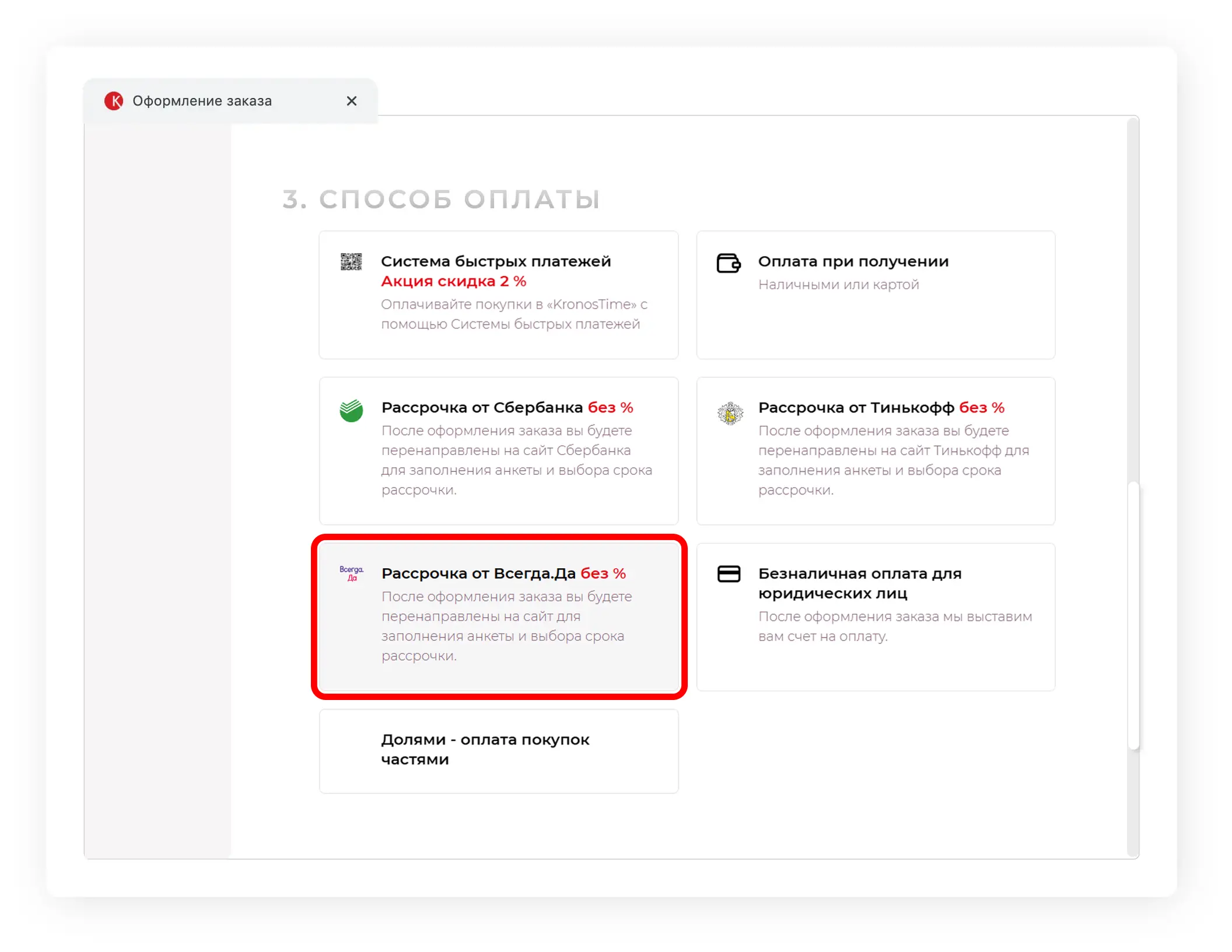Select the Оформление заказа browser tab
Screen dimensions: 1232x952
pyautogui.click(x=230, y=101)
